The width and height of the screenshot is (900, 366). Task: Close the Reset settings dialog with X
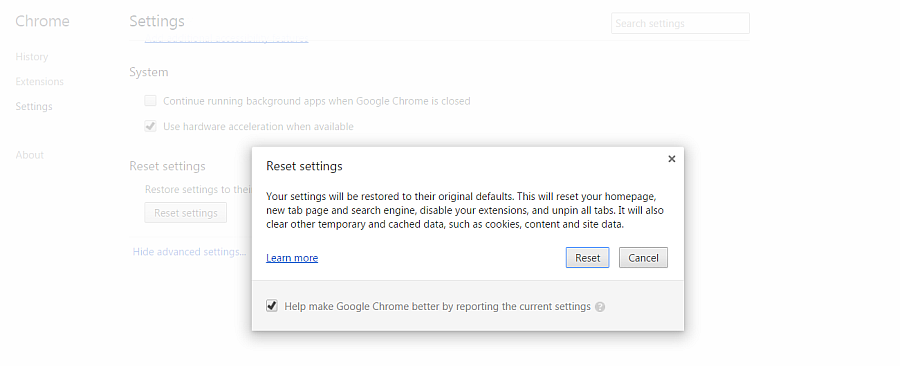pyautogui.click(x=672, y=159)
